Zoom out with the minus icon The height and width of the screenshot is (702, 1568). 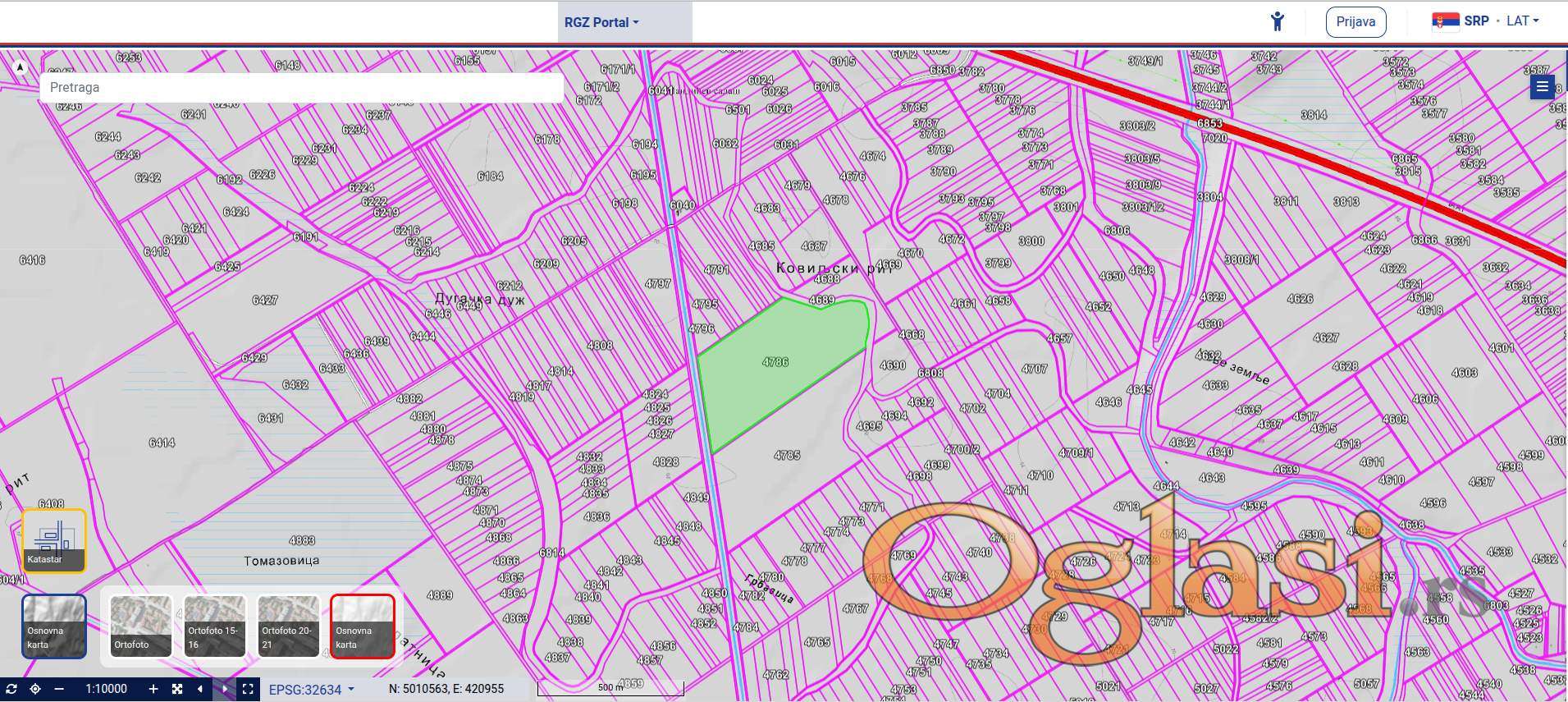(59, 689)
